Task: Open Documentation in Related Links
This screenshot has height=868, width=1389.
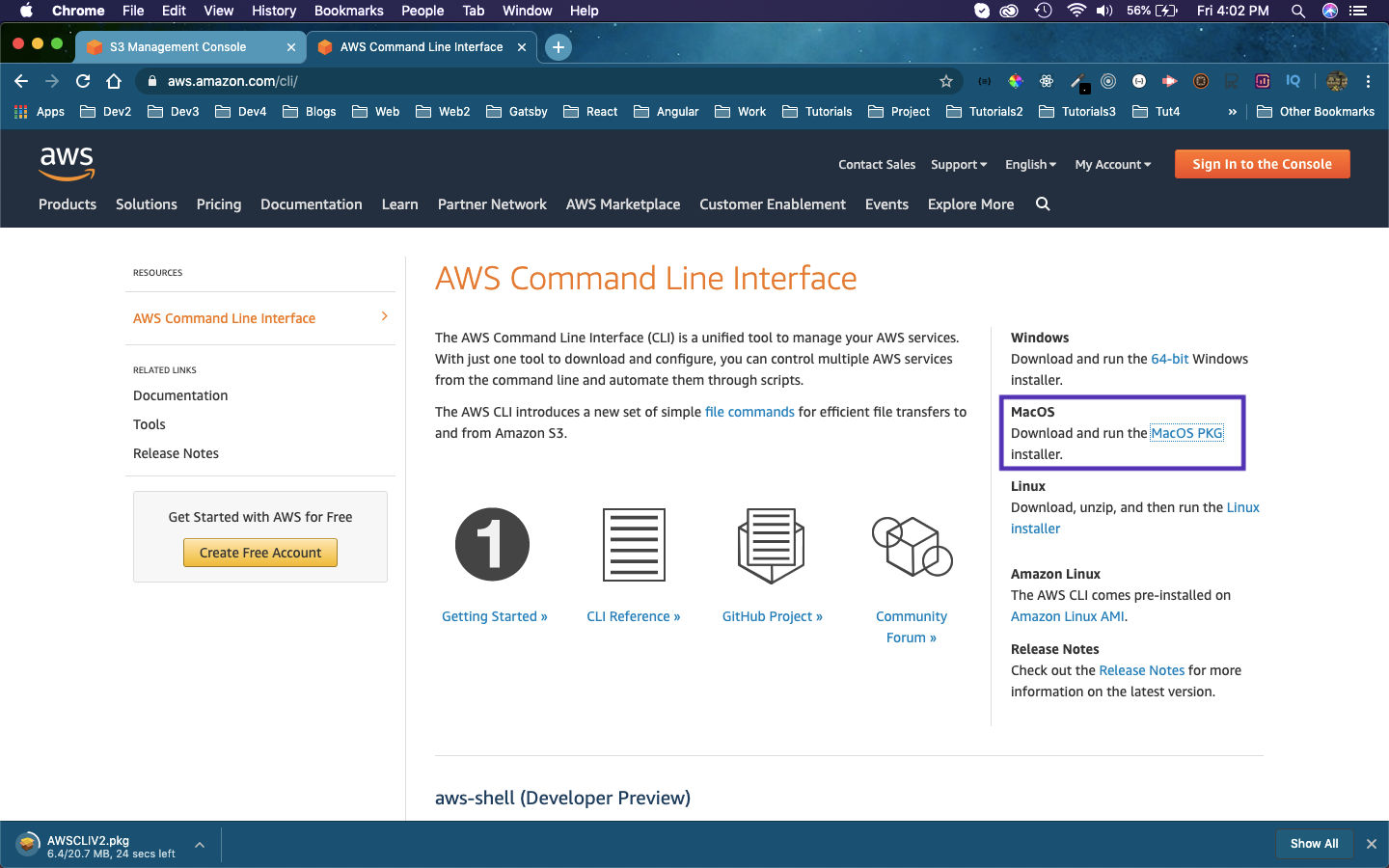Action: 180,395
